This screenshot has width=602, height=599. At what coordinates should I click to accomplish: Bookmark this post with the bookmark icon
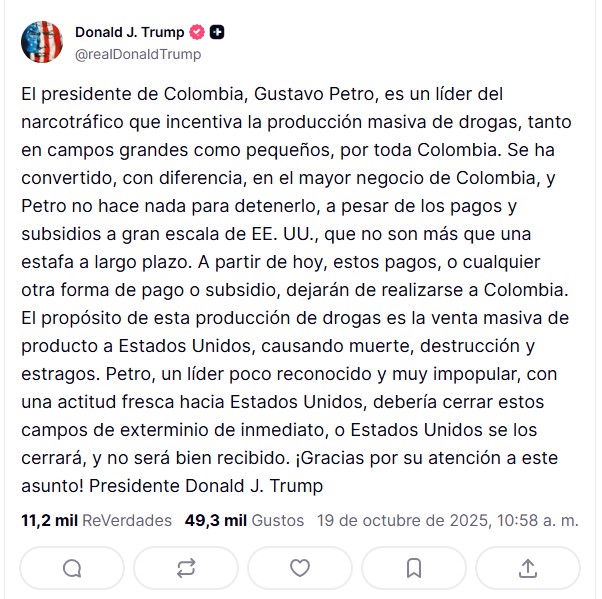pyautogui.click(x=414, y=568)
